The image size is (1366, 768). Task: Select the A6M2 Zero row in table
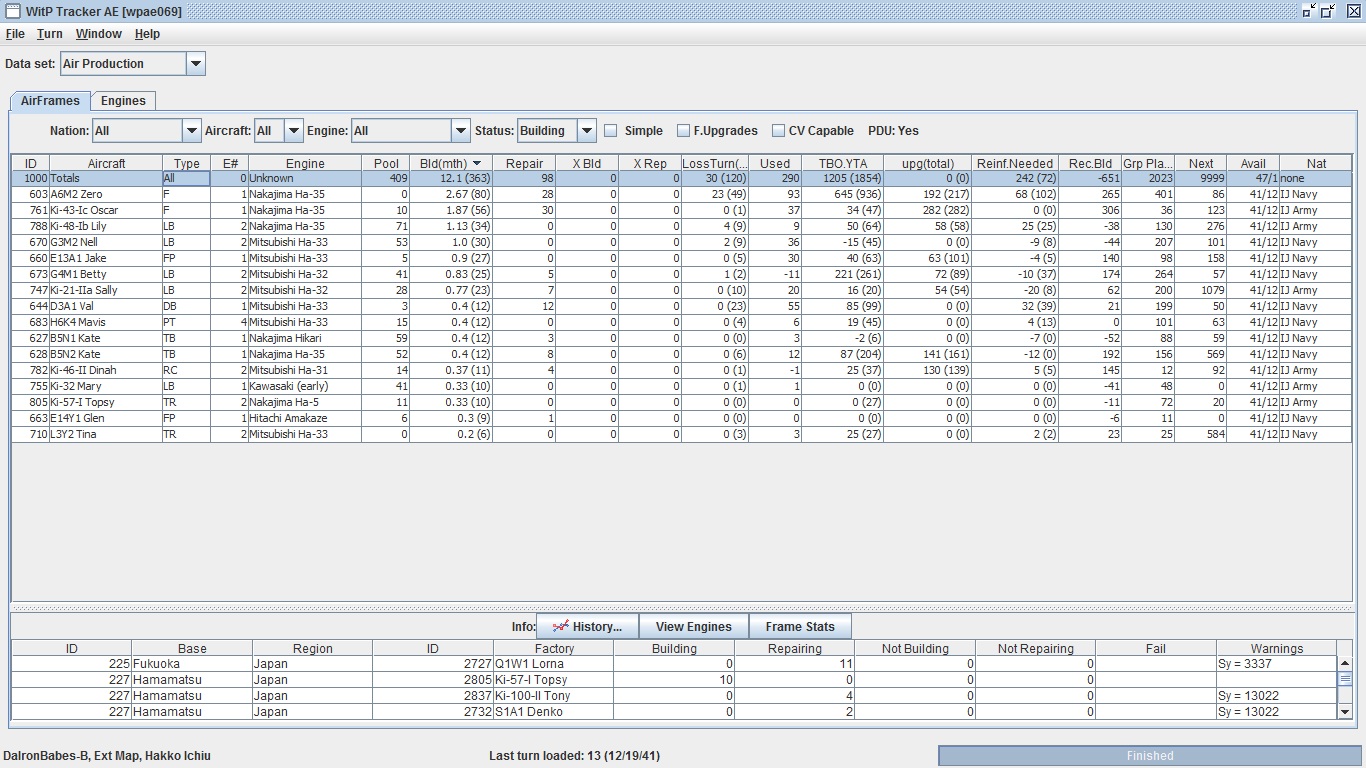click(105, 194)
